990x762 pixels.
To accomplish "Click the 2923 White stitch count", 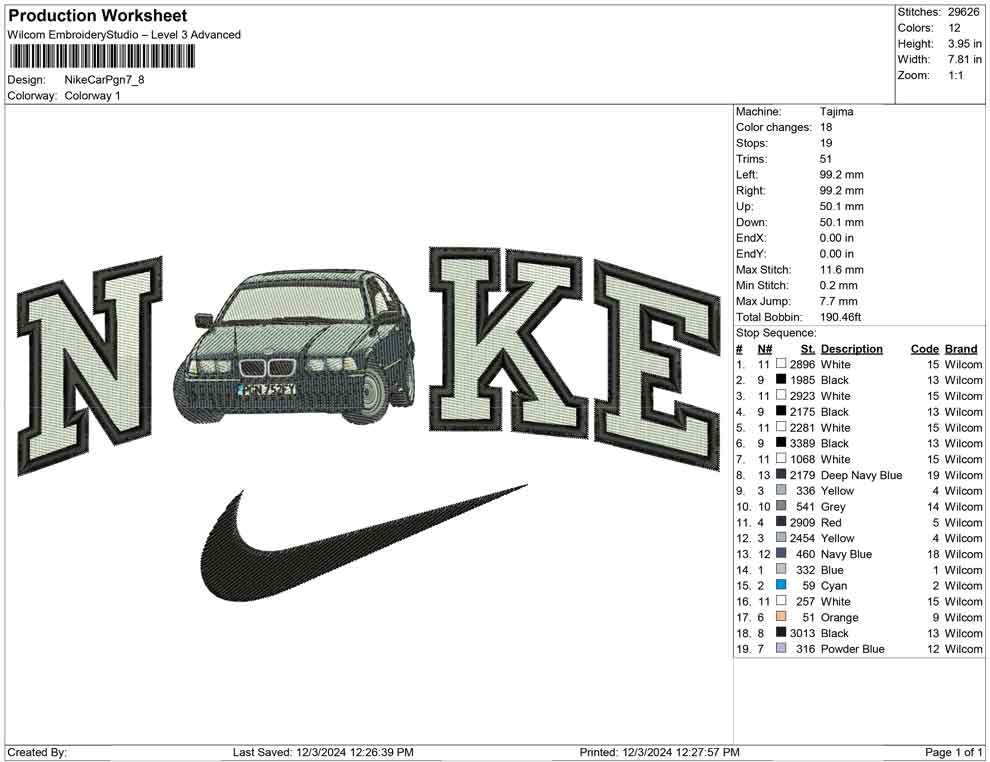I will tap(802, 396).
